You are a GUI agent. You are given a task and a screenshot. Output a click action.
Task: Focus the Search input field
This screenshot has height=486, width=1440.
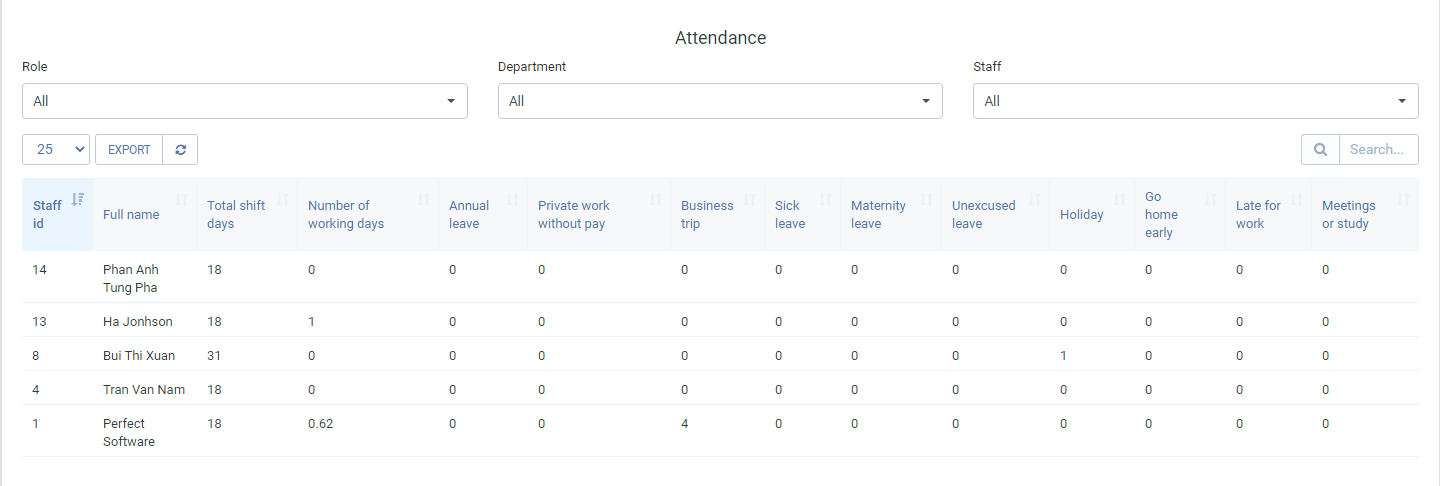(x=1378, y=150)
